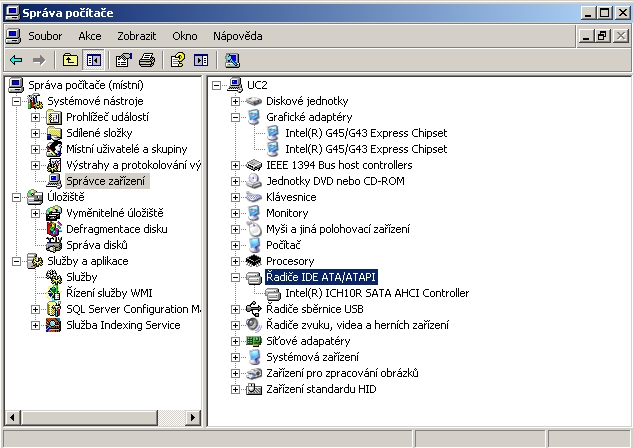This screenshot has height=448, width=633.
Task: Click the Zařízení standardu HID icon
Action: [x=254, y=389]
